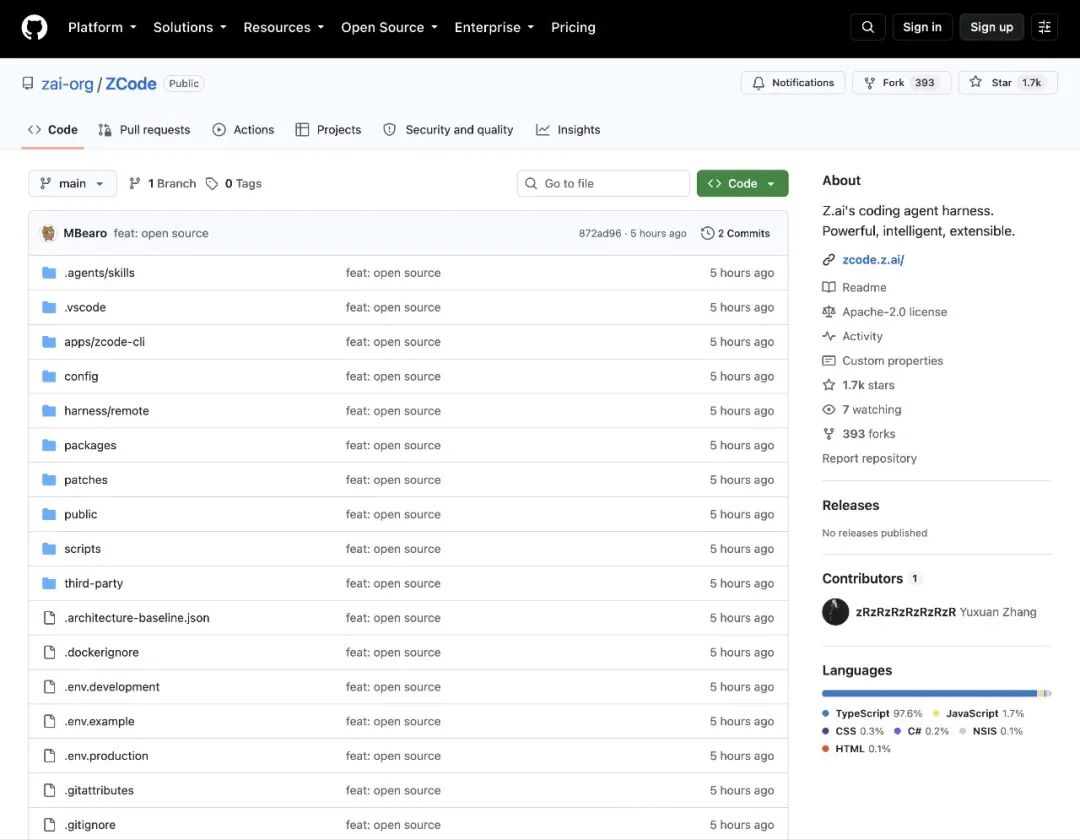Open the .env.example file
The image size is (1080, 840).
click(100, 721)
